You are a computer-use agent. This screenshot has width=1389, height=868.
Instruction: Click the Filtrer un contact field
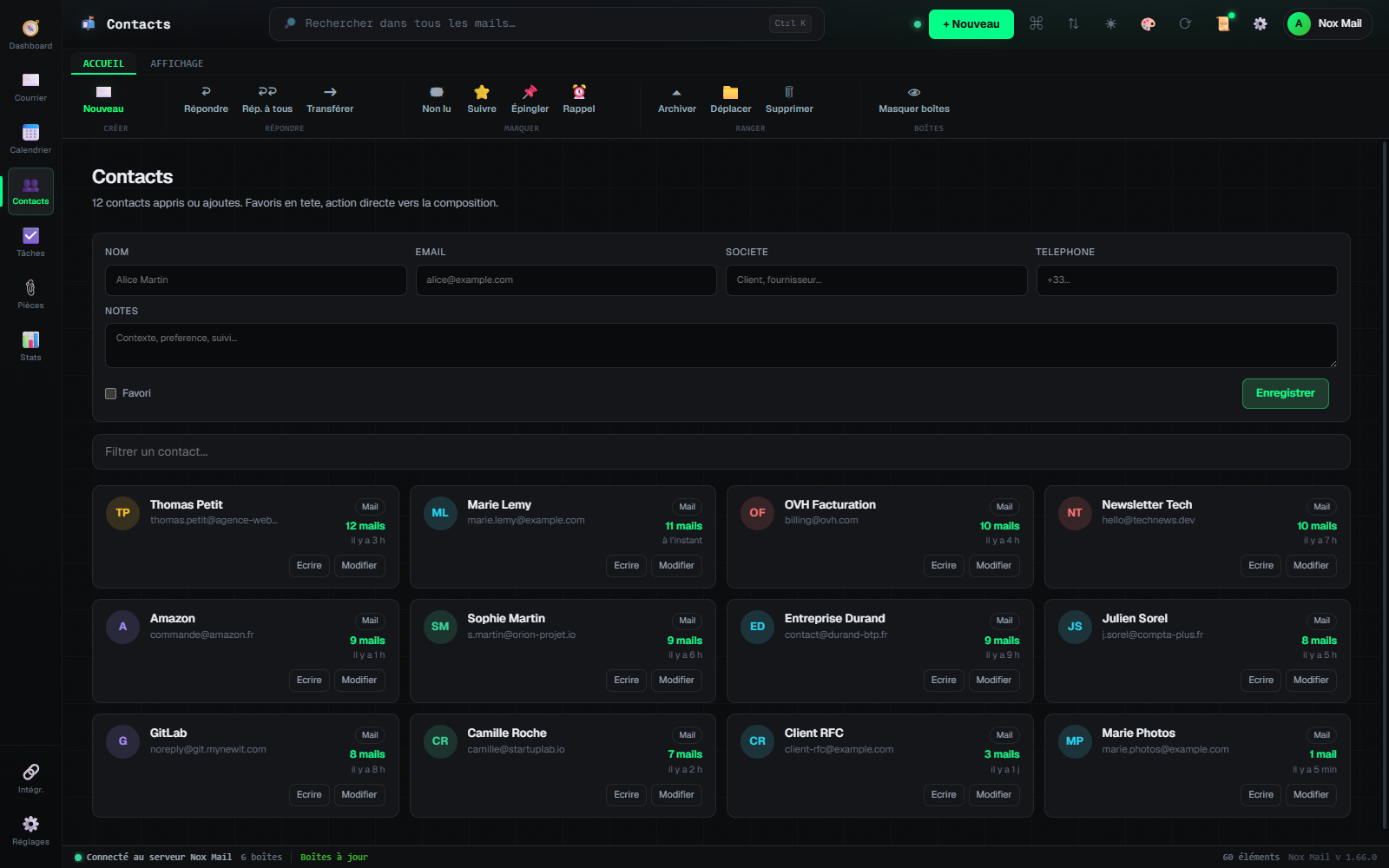click(721, 451)
